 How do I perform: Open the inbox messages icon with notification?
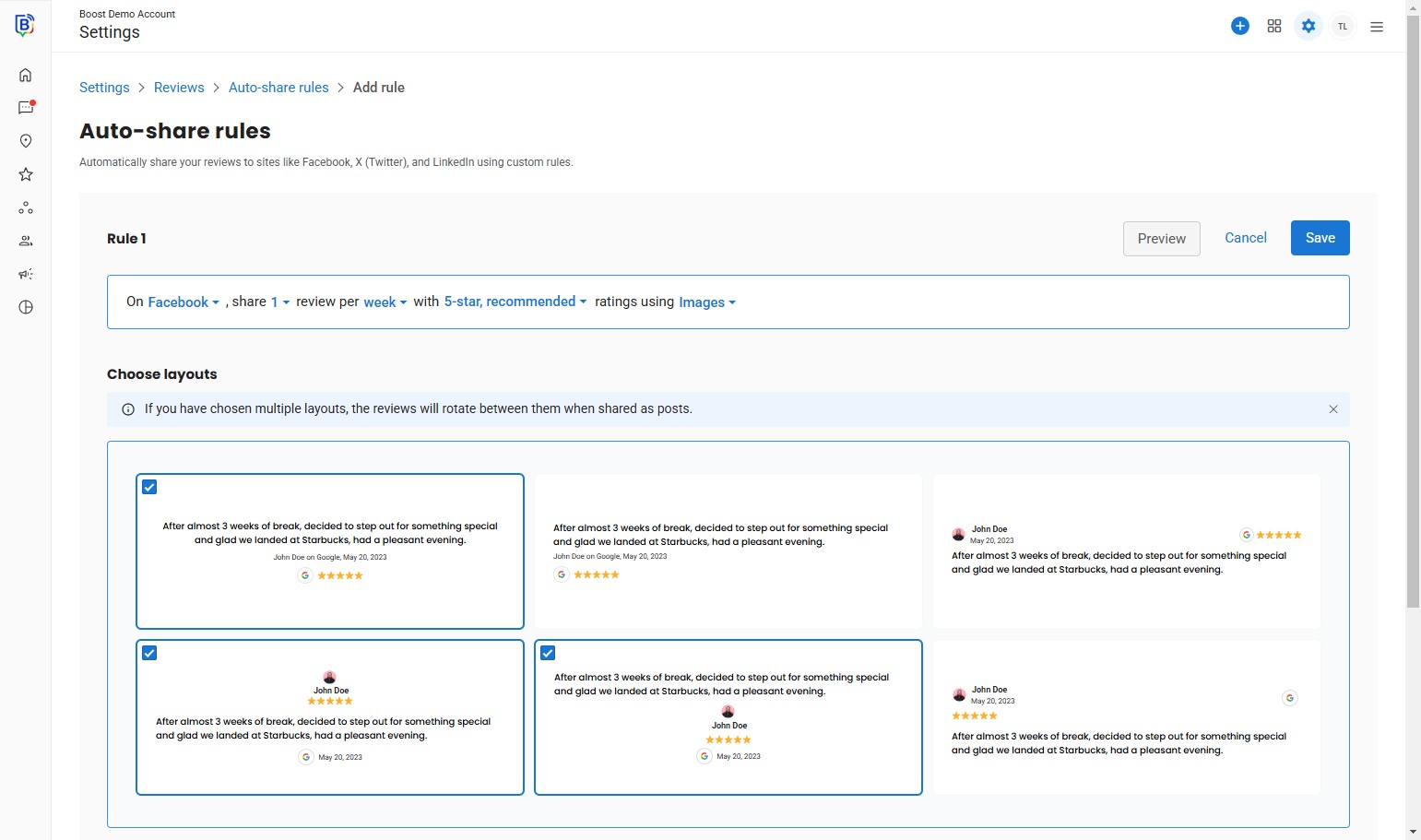point(26,108)
